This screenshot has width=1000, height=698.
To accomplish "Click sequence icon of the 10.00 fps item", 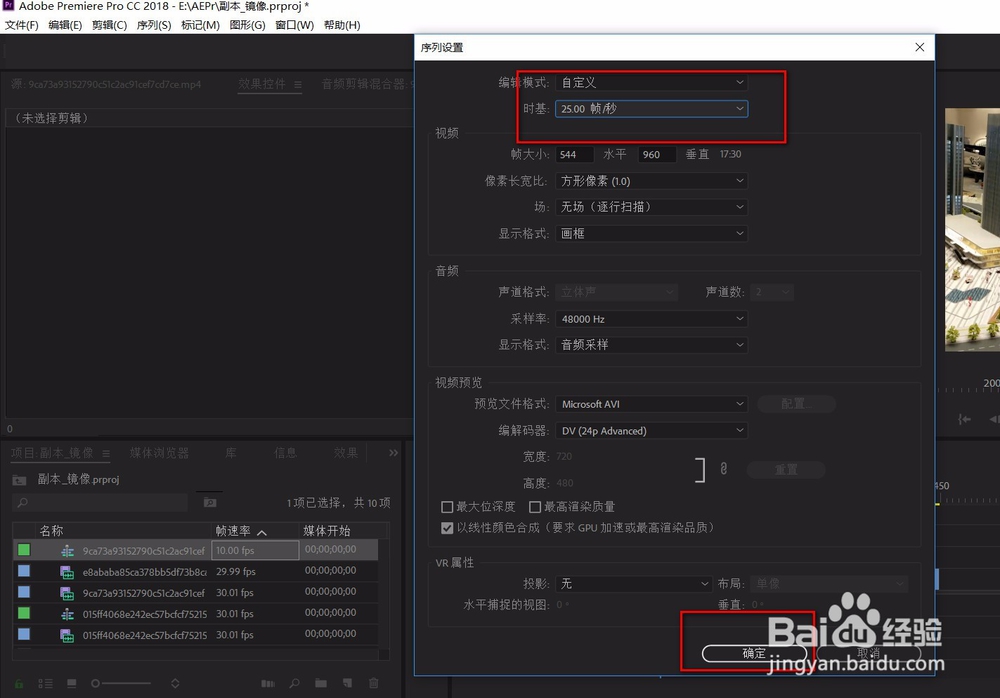I will (67, 551).
